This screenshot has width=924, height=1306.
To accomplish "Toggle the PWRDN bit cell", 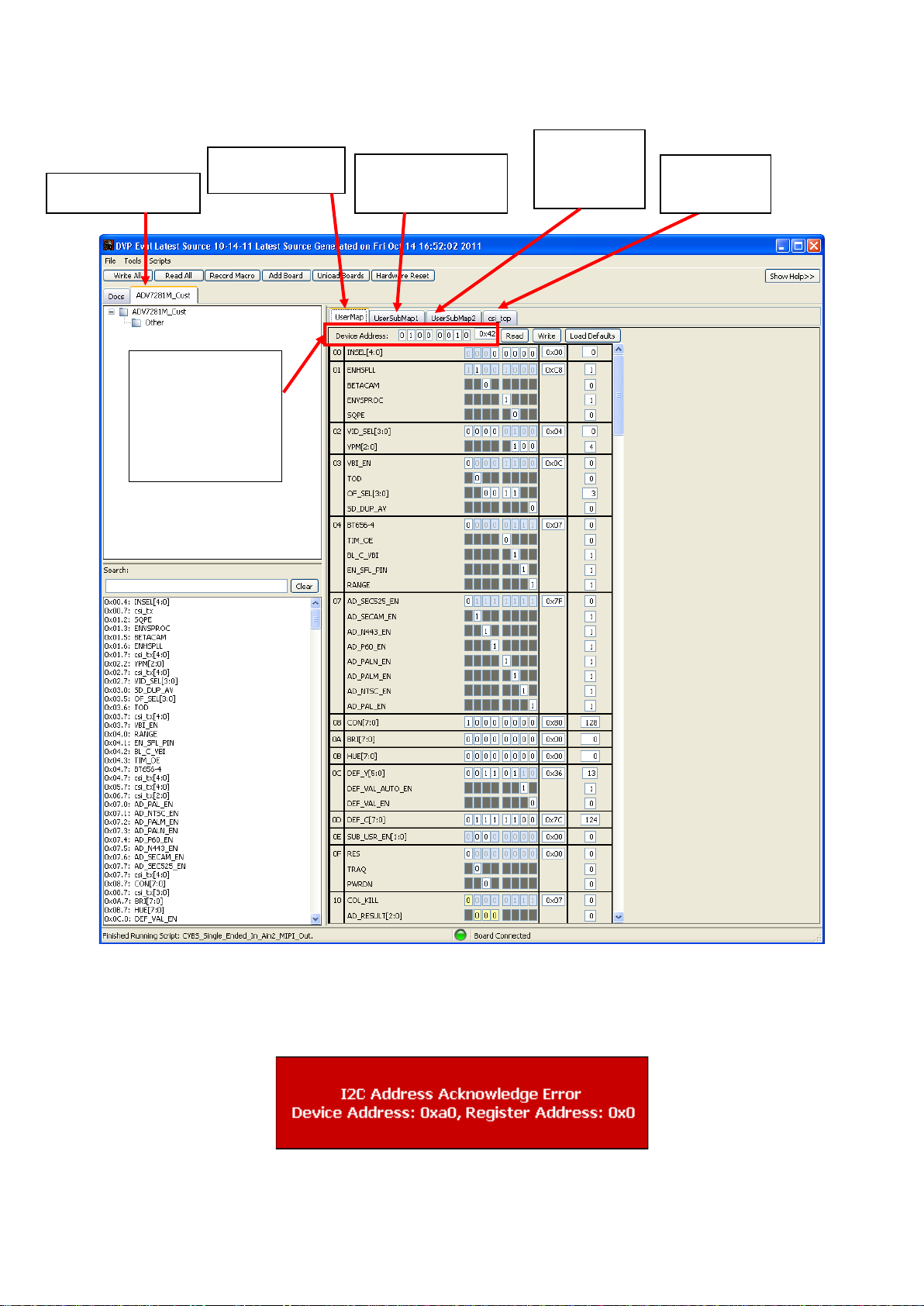I will (486, 884).
